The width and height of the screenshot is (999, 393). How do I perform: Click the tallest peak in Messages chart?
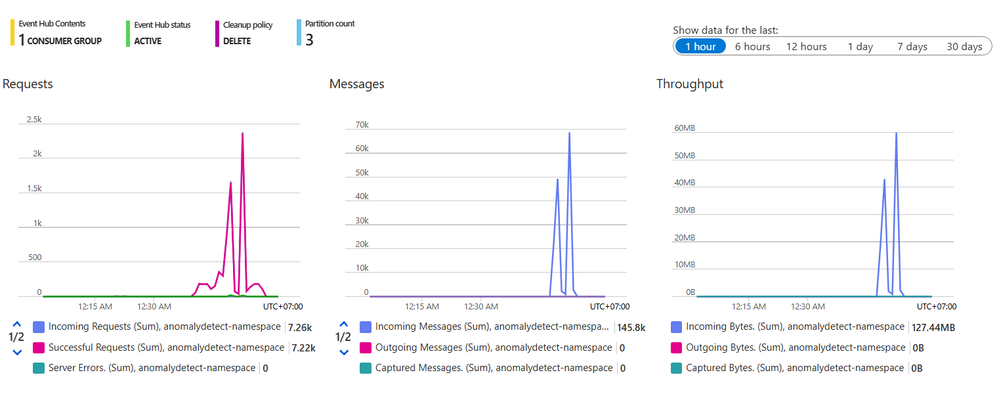coord(569,132)
